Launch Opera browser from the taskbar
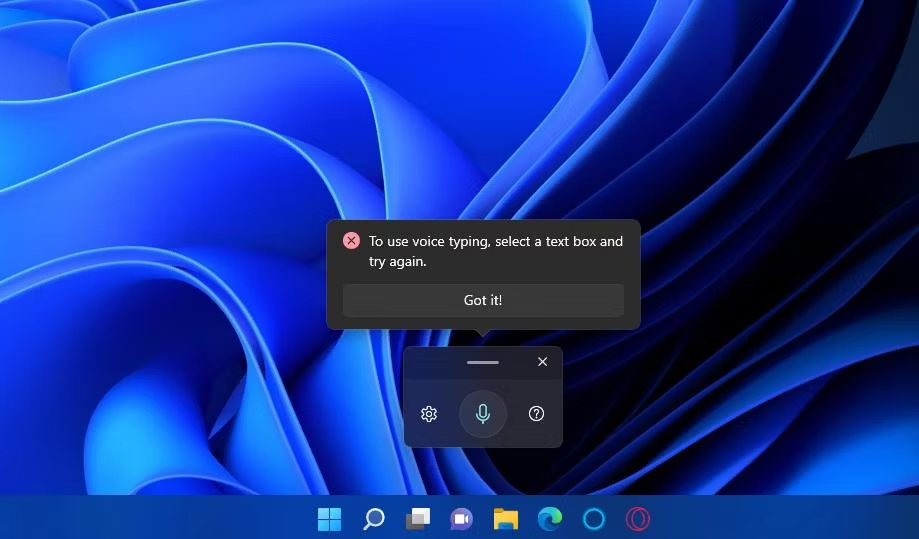Viewport: 919px width, 539px height. click(x=637, y=519)
